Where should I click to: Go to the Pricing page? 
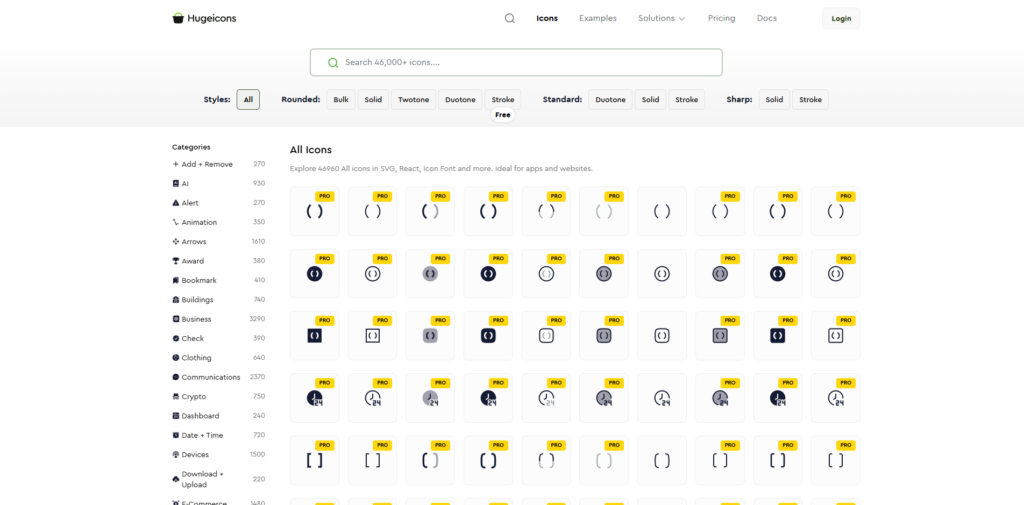(721, 18)
